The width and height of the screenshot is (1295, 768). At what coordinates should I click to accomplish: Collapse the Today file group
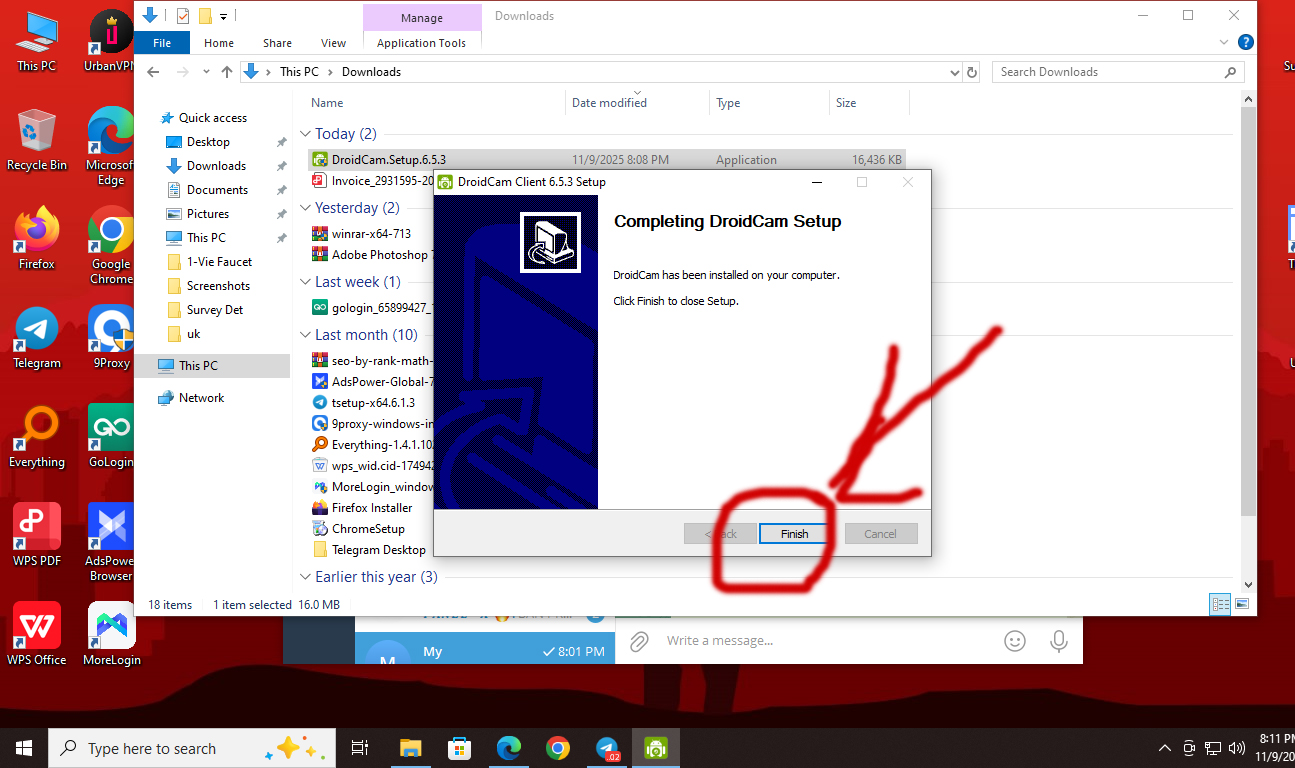pos(305,134)
